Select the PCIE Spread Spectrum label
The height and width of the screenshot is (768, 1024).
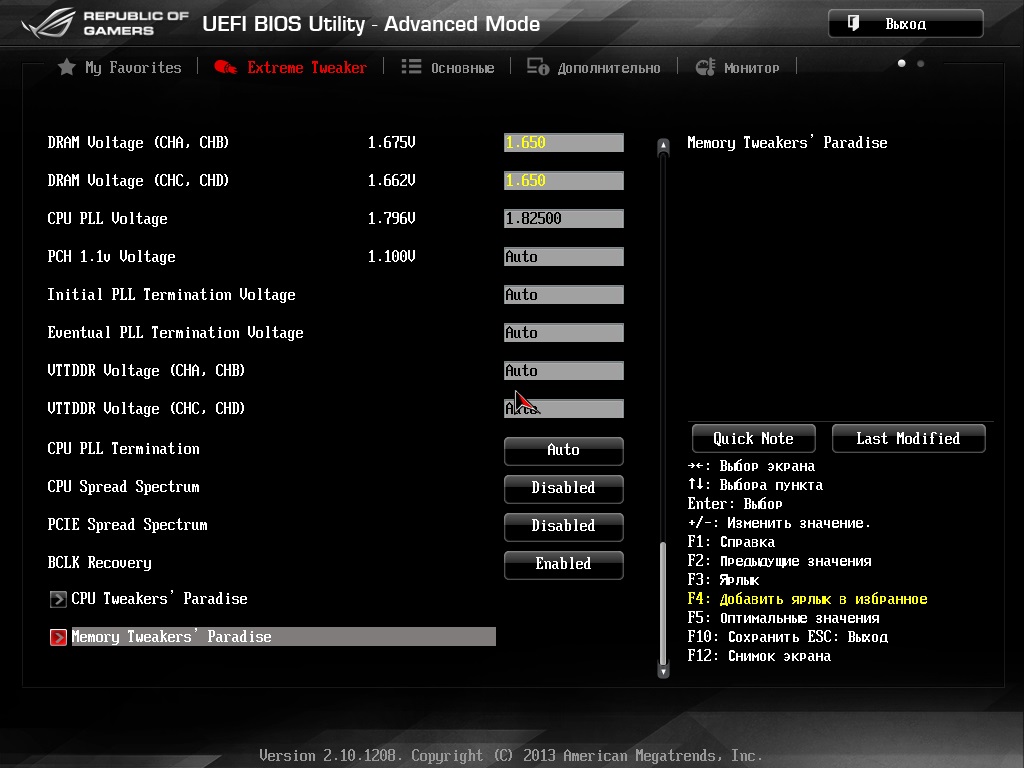pos(127,525)
